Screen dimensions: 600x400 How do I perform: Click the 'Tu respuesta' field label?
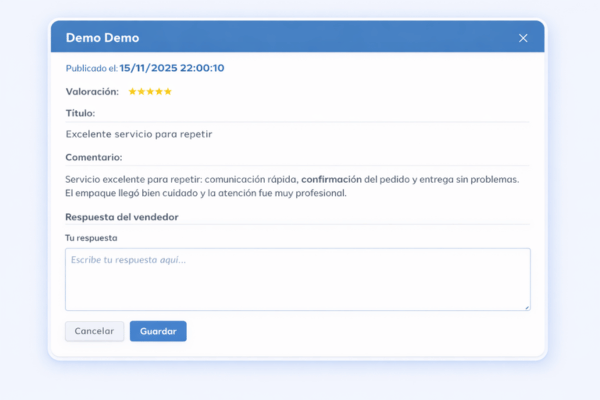91,238
